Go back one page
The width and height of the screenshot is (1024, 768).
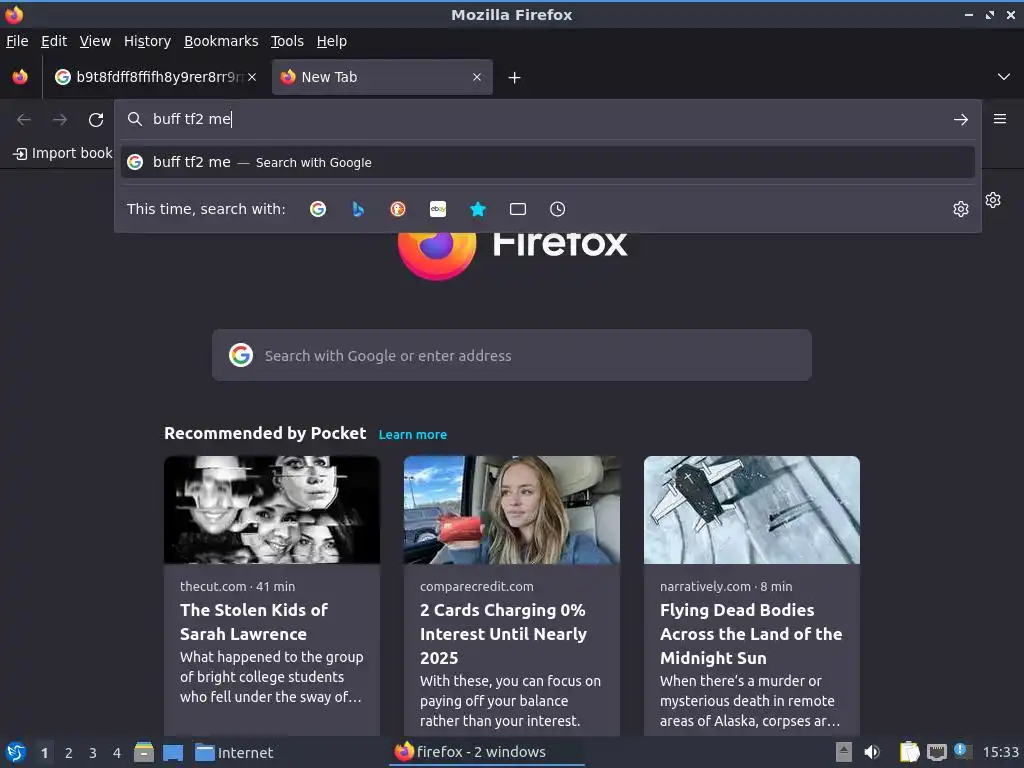coord(24,120)
